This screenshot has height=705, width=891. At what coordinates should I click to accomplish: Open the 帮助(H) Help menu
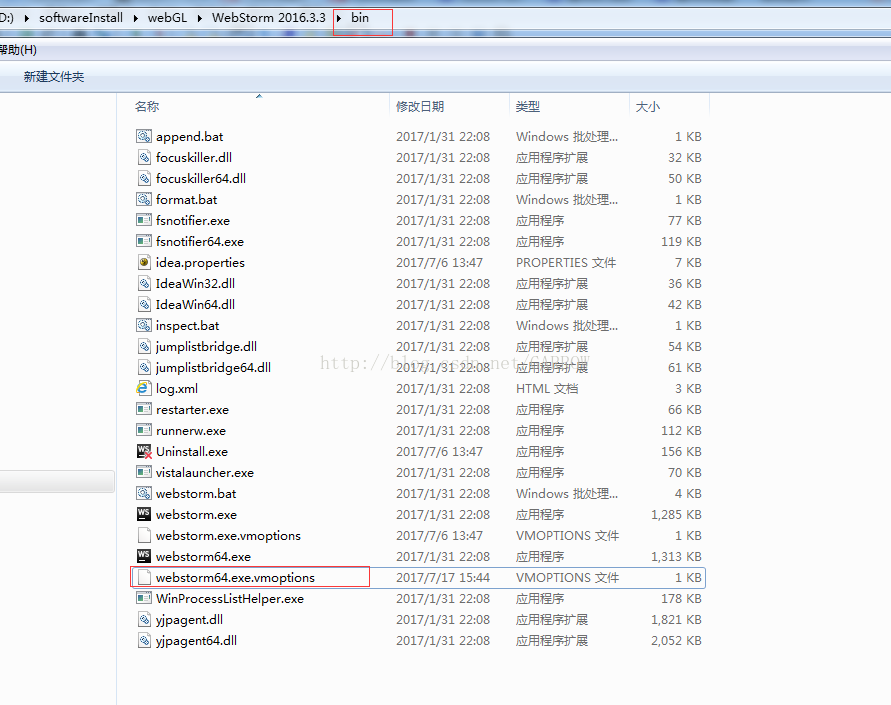pyautogui.click(x=18, y=50)
